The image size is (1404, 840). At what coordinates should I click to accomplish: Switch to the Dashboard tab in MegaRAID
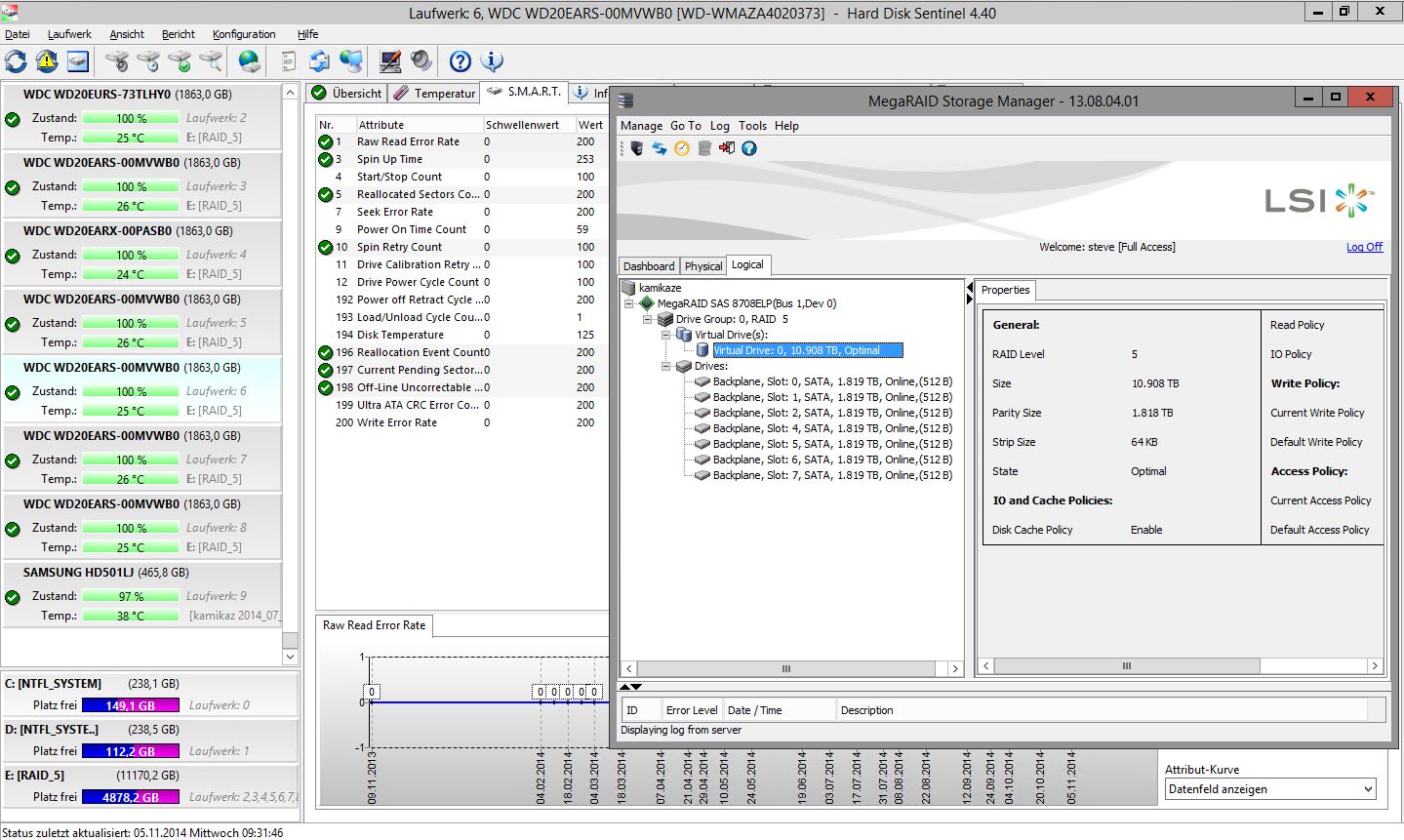649,265
